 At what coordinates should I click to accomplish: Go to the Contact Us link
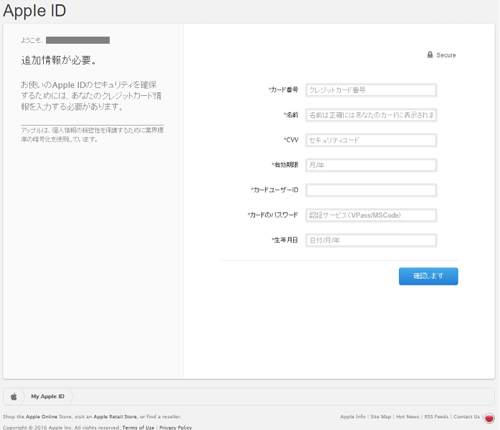(x=466, y=417)
